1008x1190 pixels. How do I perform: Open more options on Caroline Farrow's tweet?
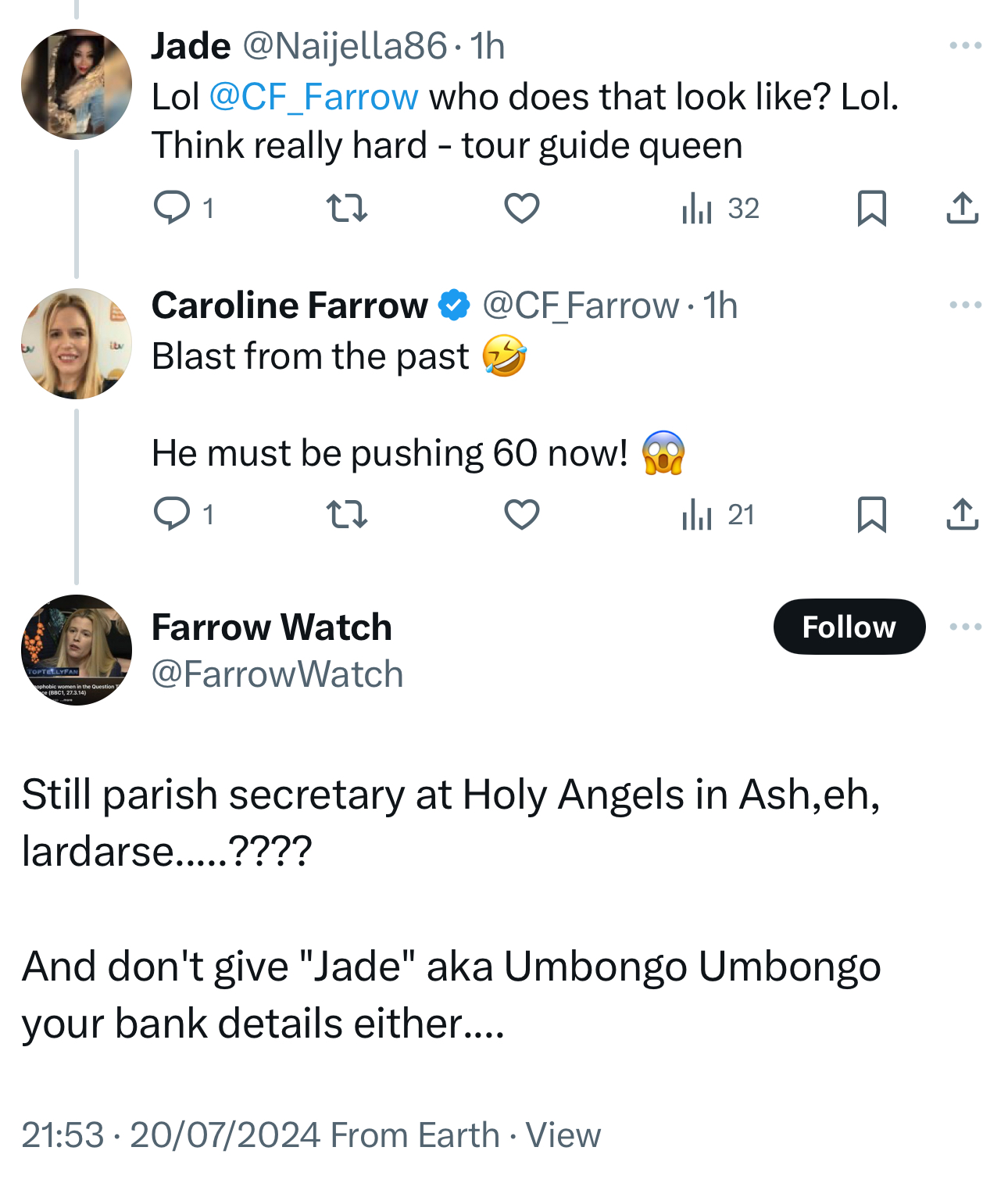tap(965, 305)
